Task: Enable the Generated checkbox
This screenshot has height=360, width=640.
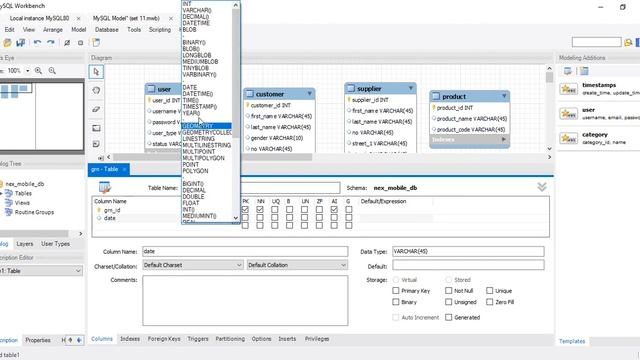Action: [449, 317]
